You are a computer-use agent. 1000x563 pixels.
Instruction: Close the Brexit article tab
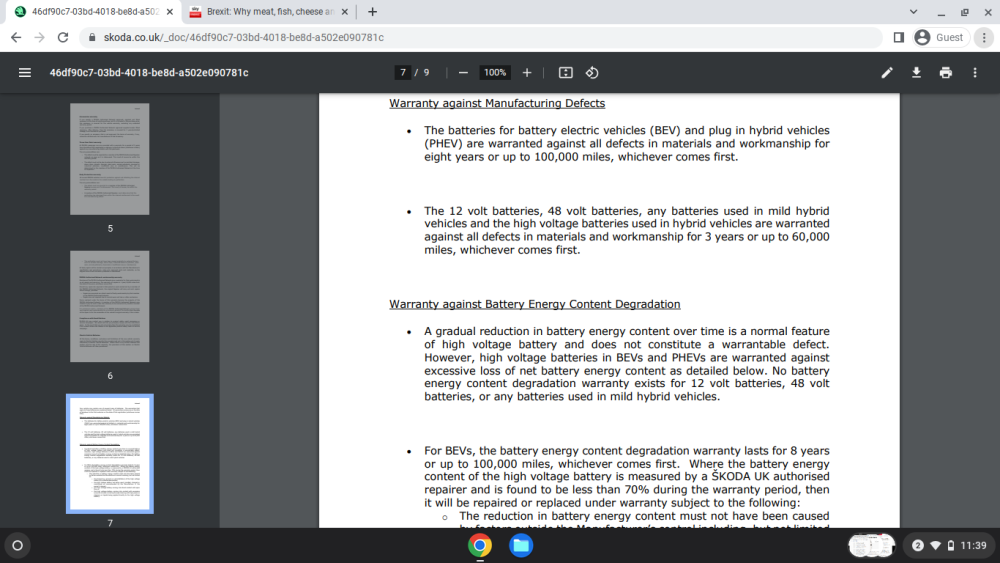[344, 11]
